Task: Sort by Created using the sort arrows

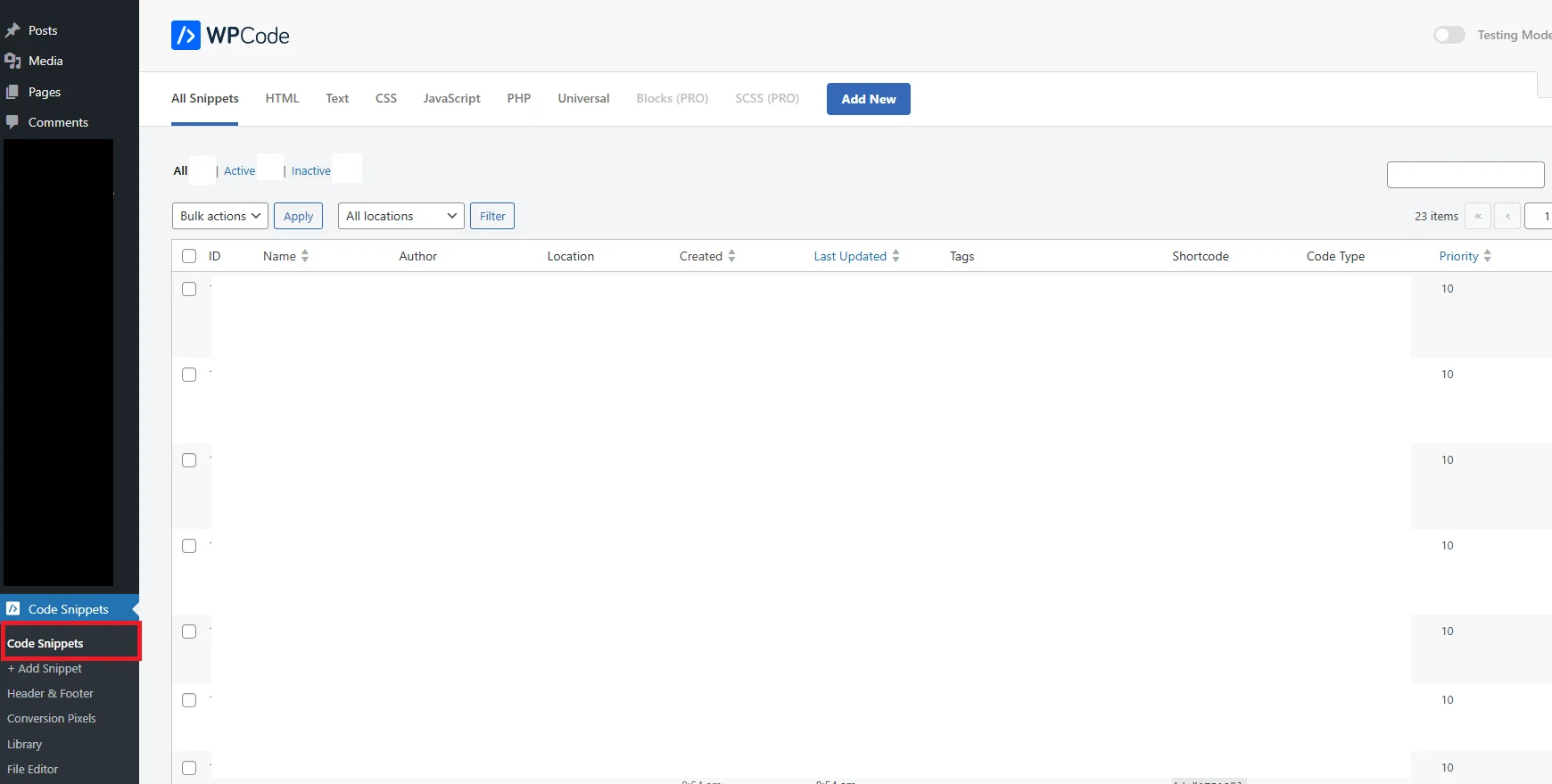Action: pos(731,256)
